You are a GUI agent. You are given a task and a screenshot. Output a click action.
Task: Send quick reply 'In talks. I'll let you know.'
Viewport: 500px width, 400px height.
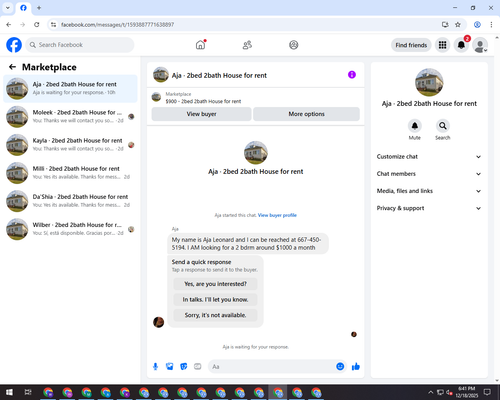[x=215, y=300]
